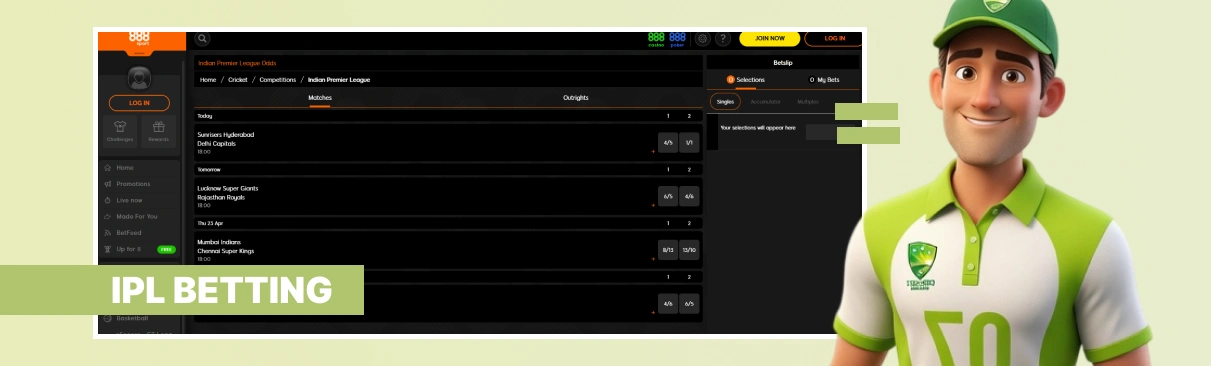Open the My Bets tab in Betslip

coord(824,79)
